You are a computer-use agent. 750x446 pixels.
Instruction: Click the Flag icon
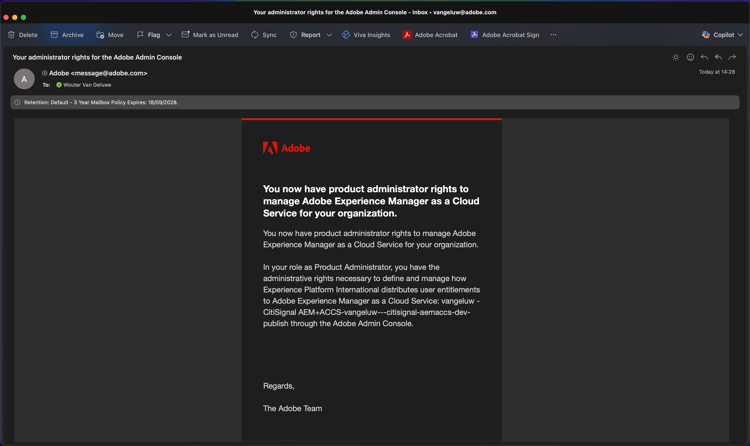pyautogui.click(x=140, y=35)
